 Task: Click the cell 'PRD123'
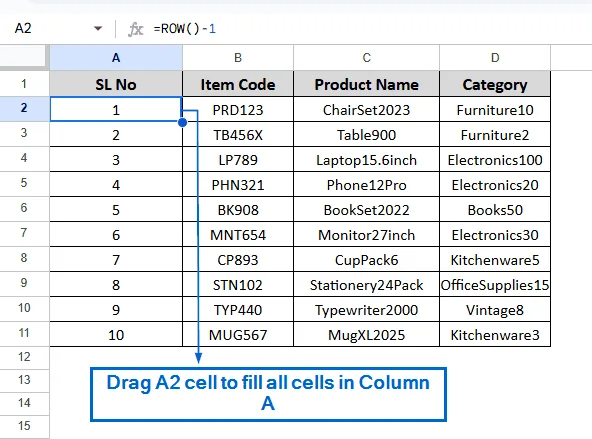pos(238,109)
